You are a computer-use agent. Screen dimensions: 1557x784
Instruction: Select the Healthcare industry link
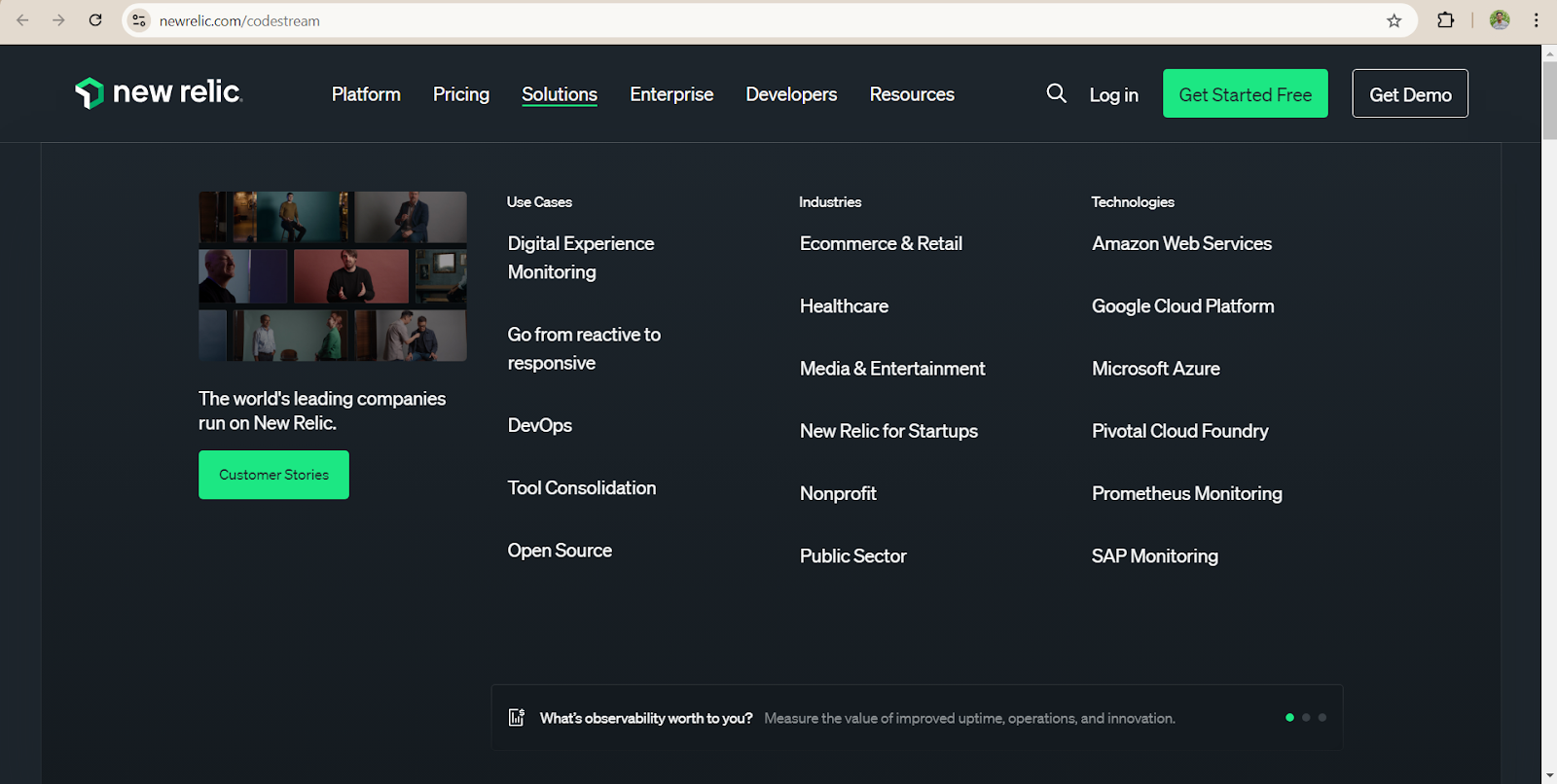[x=844, y=306]
